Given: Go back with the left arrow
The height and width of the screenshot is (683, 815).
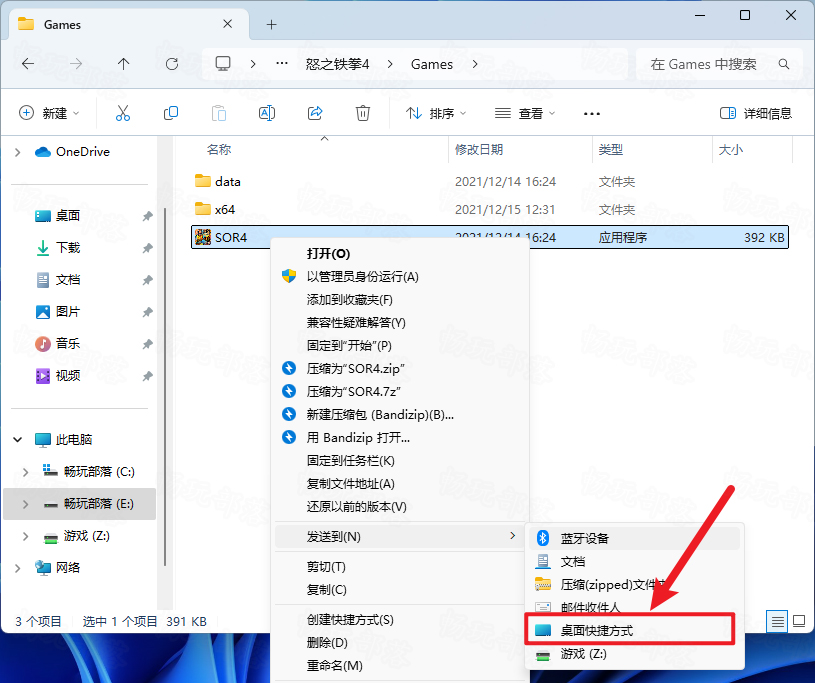Looking at the screenshot, I should click(x=28, y=64).
